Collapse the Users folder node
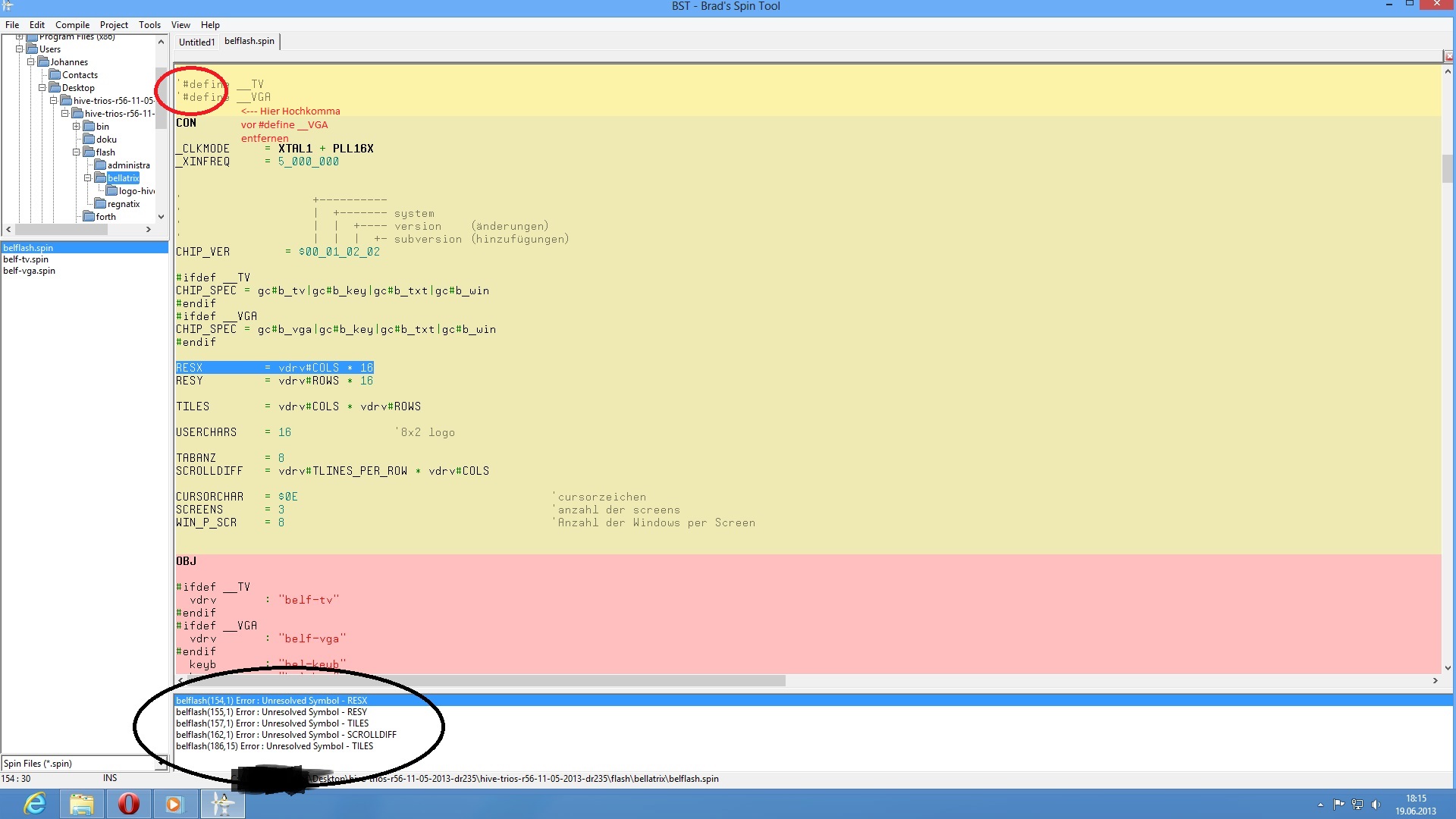1456x819 pixels. pyautogui.click(x=20, y=49)
